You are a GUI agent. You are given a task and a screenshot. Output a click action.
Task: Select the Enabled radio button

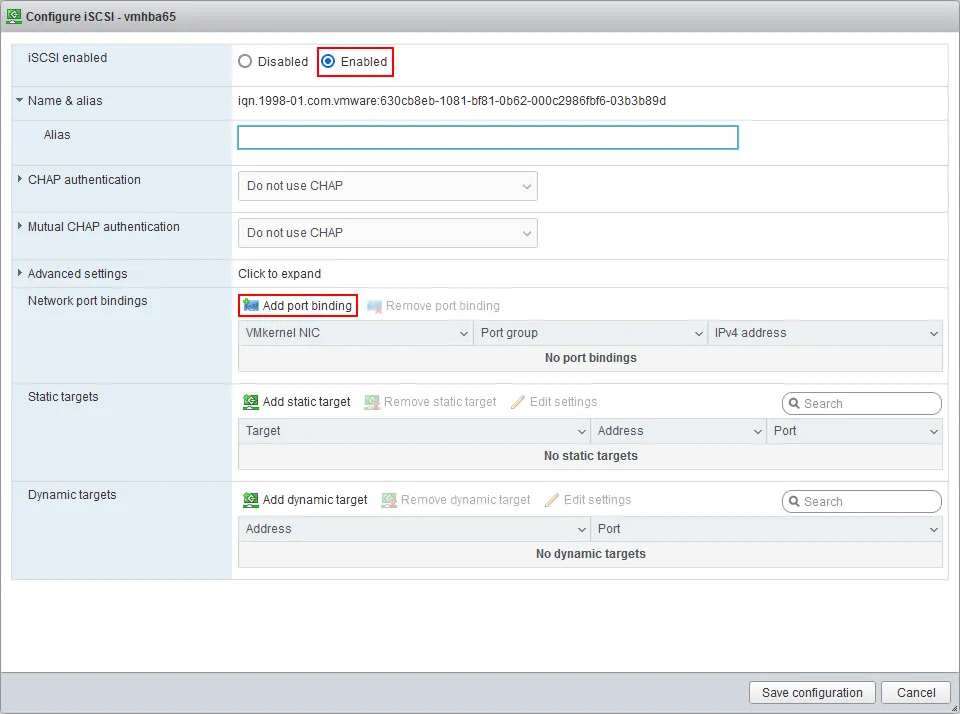pyautogui.click(x=329, y=61)
